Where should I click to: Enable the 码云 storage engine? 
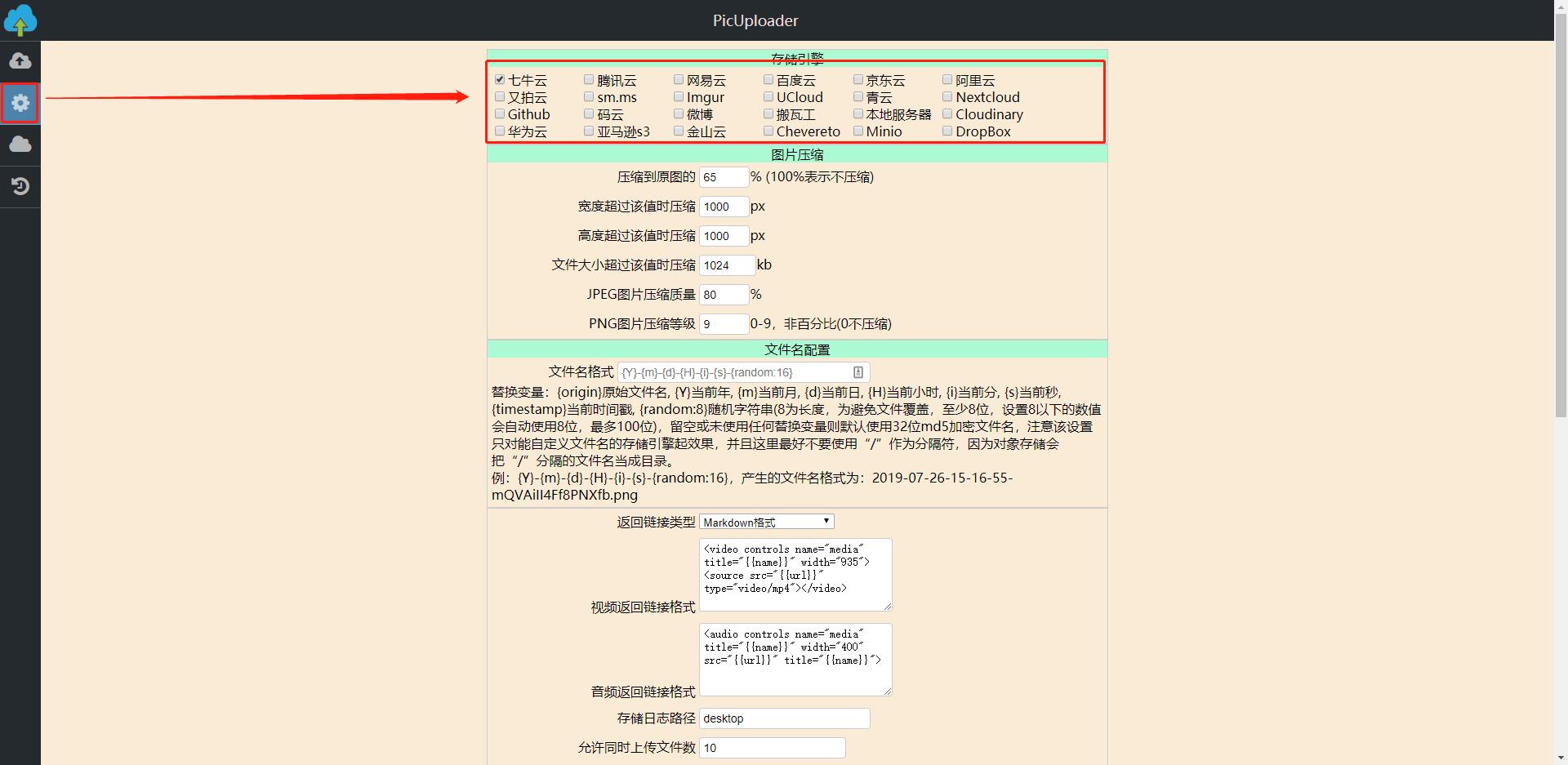click(x=589, y=114)
